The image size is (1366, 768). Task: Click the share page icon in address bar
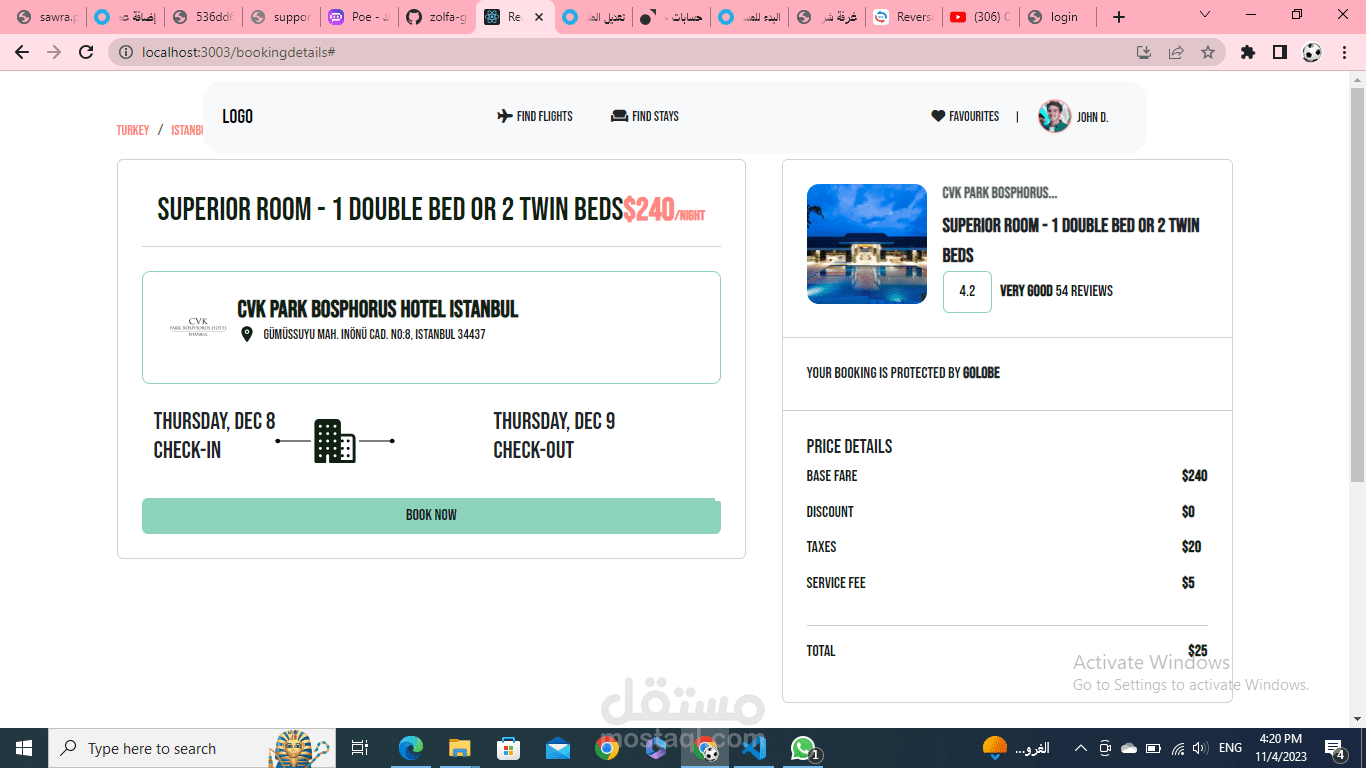[x=1176, y=52]
